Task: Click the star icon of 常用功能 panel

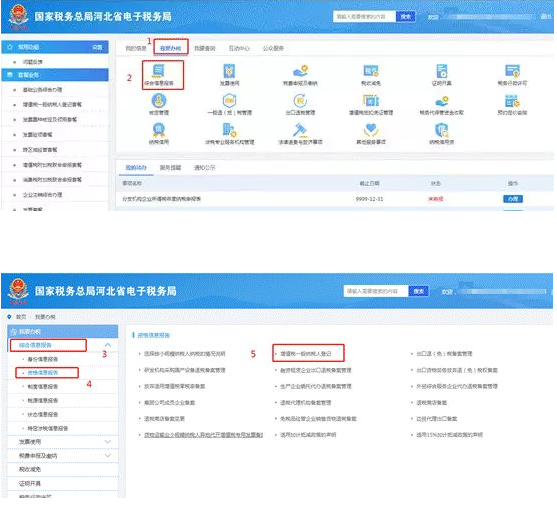Action: coord(10,47)
